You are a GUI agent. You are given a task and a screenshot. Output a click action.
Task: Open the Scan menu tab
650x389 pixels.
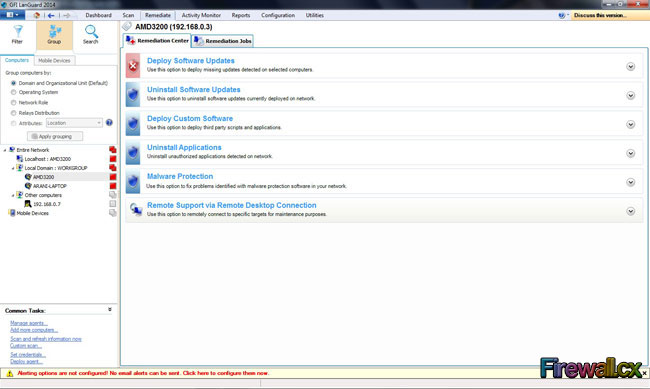click(x=129, y=15)
